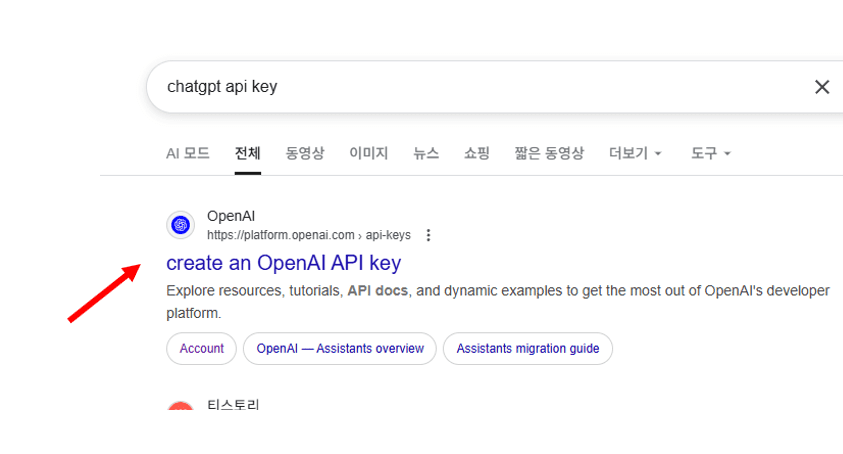This screenshot has width=843, height=454.
Task: Open OpenAI — Assistants overview chip
Action: coord(340,349)
